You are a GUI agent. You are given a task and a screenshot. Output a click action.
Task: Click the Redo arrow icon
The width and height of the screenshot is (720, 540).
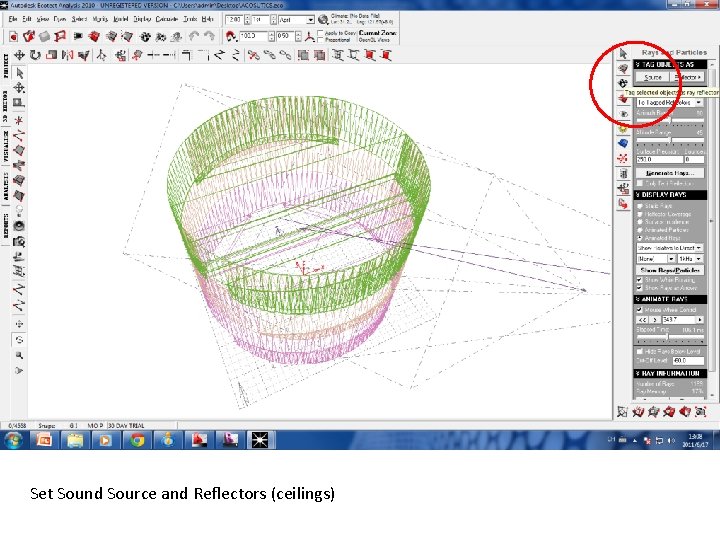(209, 36)
